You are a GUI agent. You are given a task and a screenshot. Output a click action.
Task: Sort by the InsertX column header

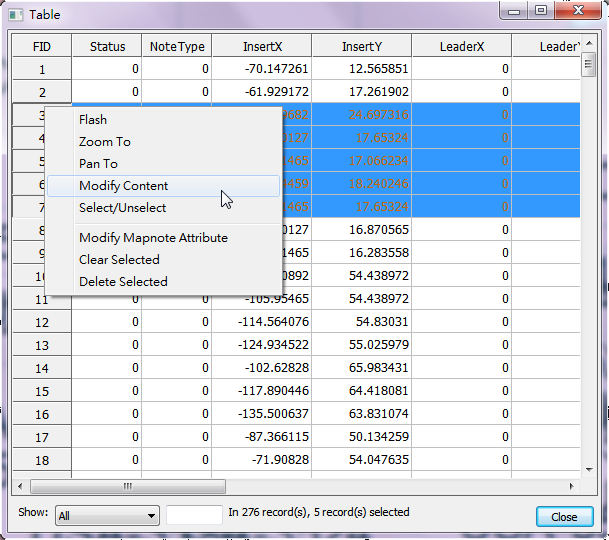pos(262,47)
